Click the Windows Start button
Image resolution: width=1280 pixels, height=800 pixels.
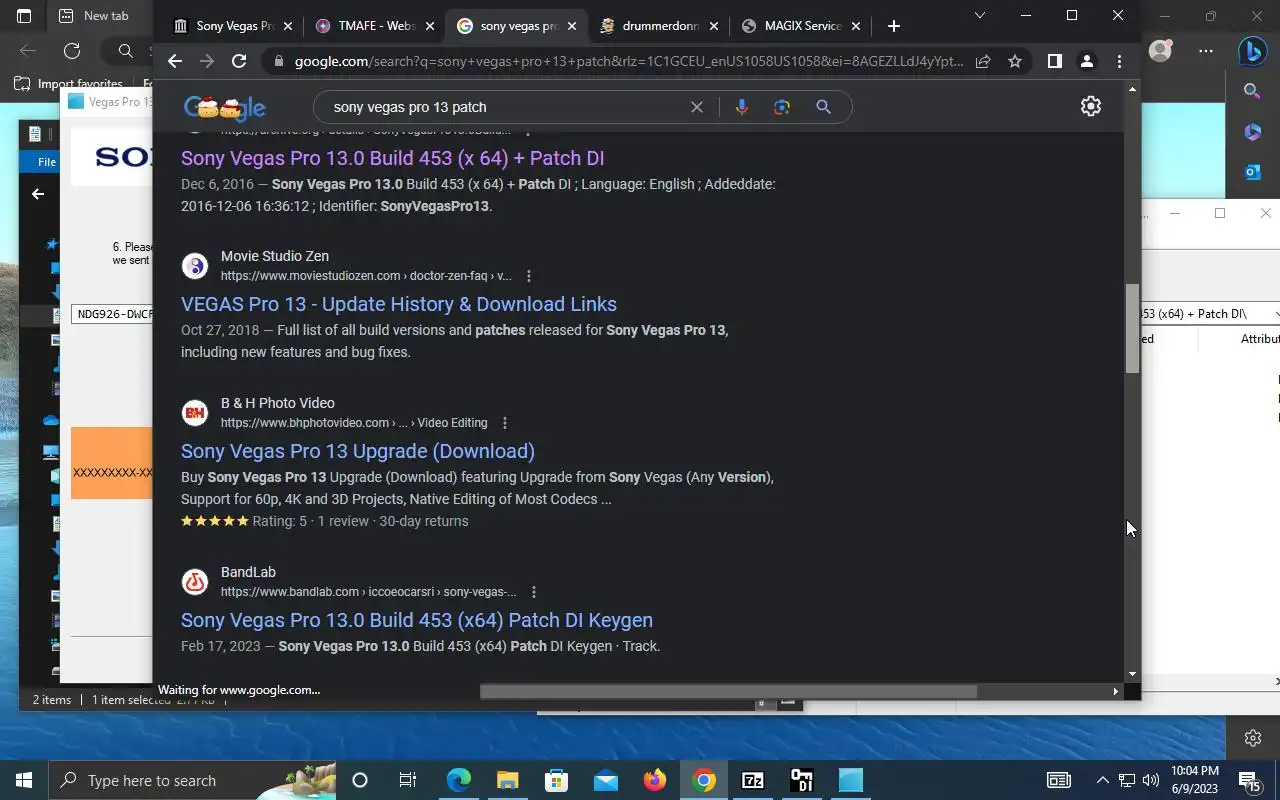point(24,780)
